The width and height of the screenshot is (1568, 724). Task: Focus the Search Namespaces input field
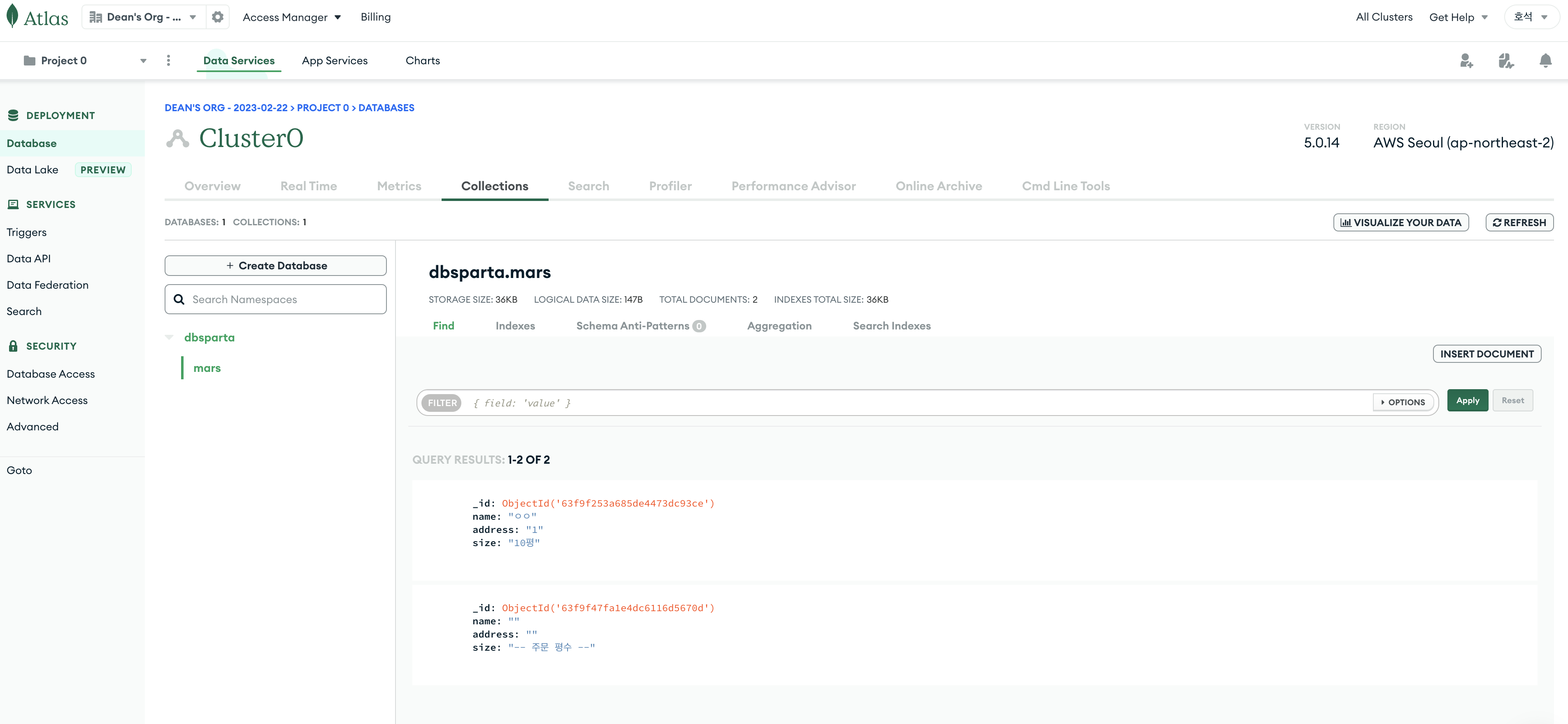276,299
